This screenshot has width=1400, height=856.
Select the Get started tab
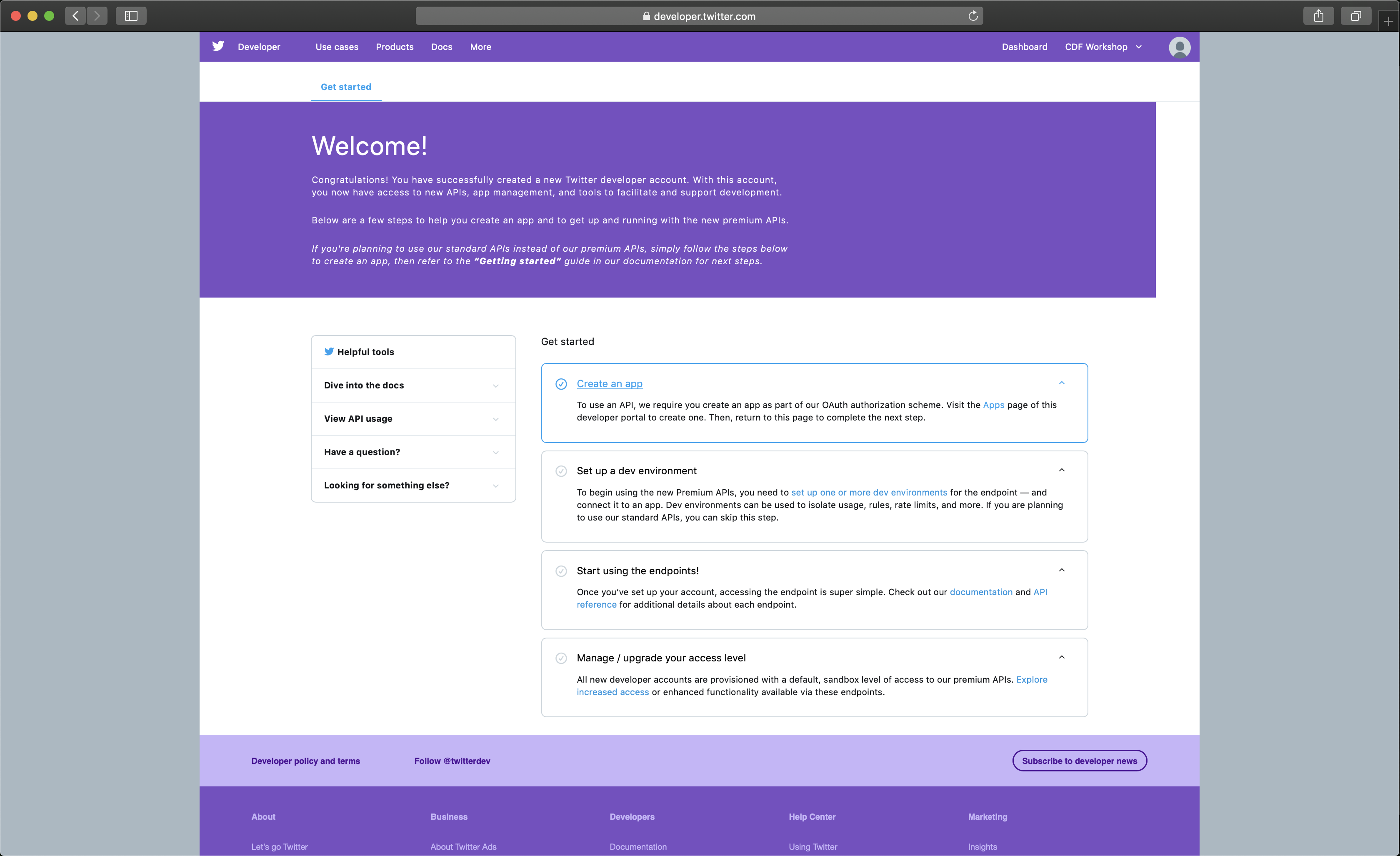click(345, 87)
